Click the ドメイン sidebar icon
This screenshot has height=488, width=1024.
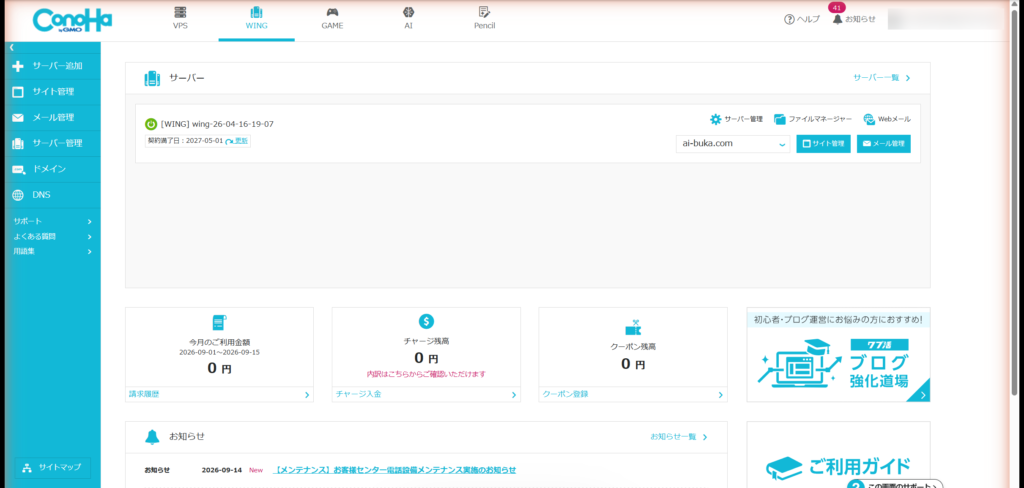point(18,169)
